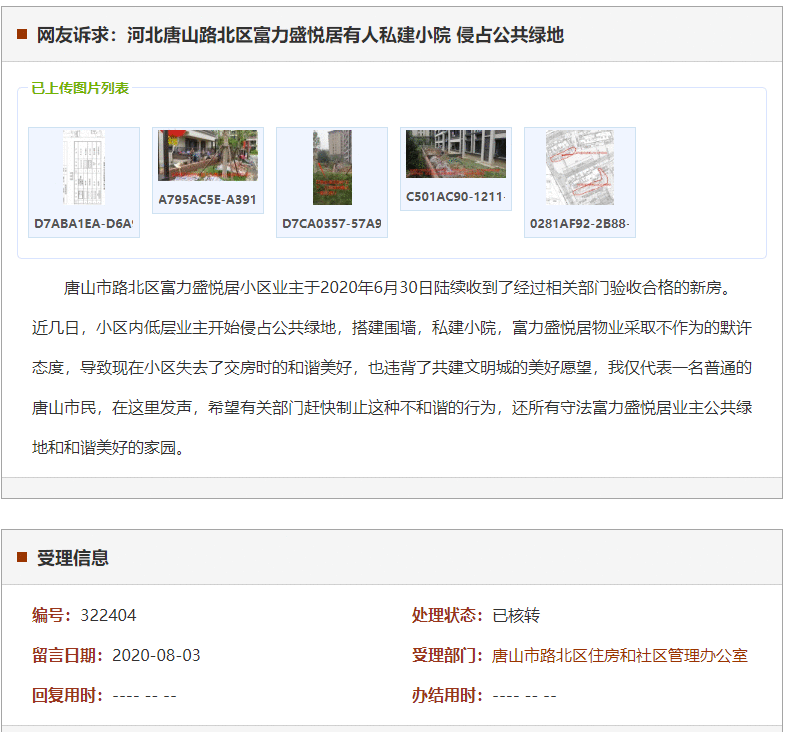This screenshot has width=787, height=732.
Task: Open the A795AC5E-A391 photo thumbnail
Action: [208, 155]
